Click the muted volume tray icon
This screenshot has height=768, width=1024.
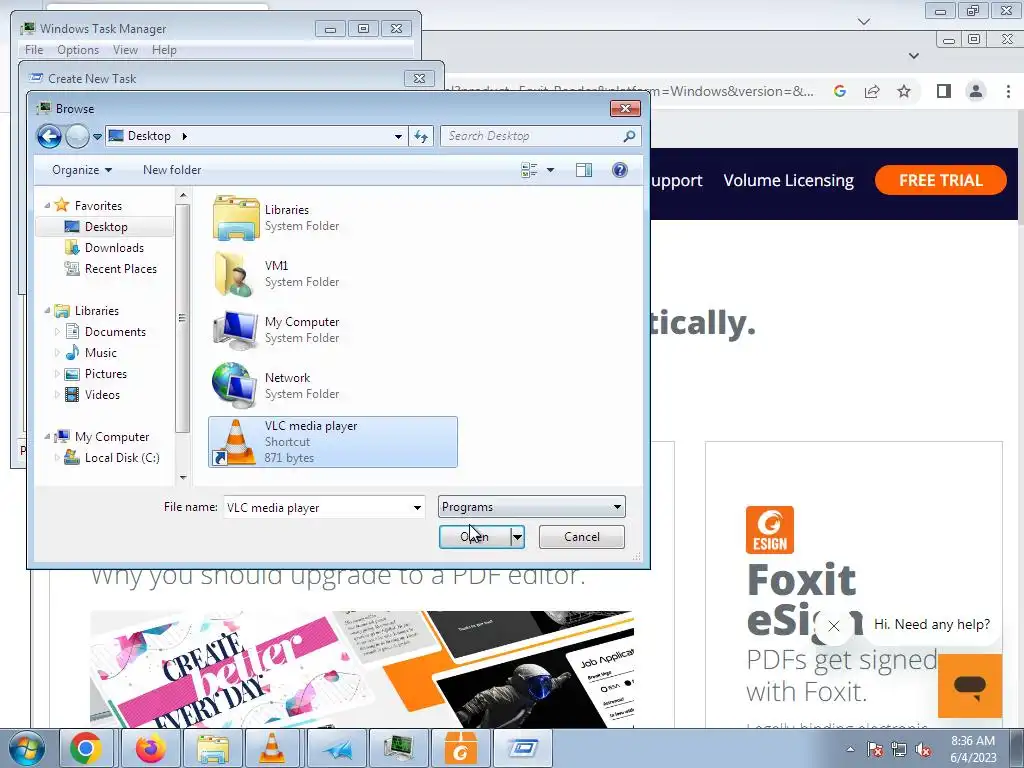[923, 750]
